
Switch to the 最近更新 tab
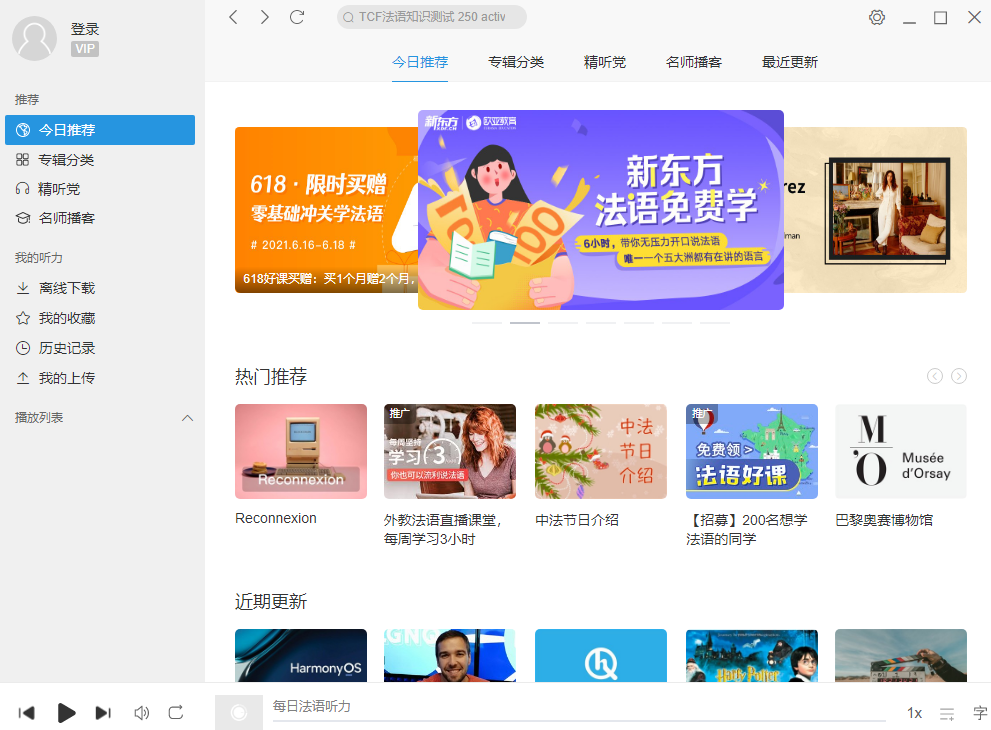pos(790,62)
